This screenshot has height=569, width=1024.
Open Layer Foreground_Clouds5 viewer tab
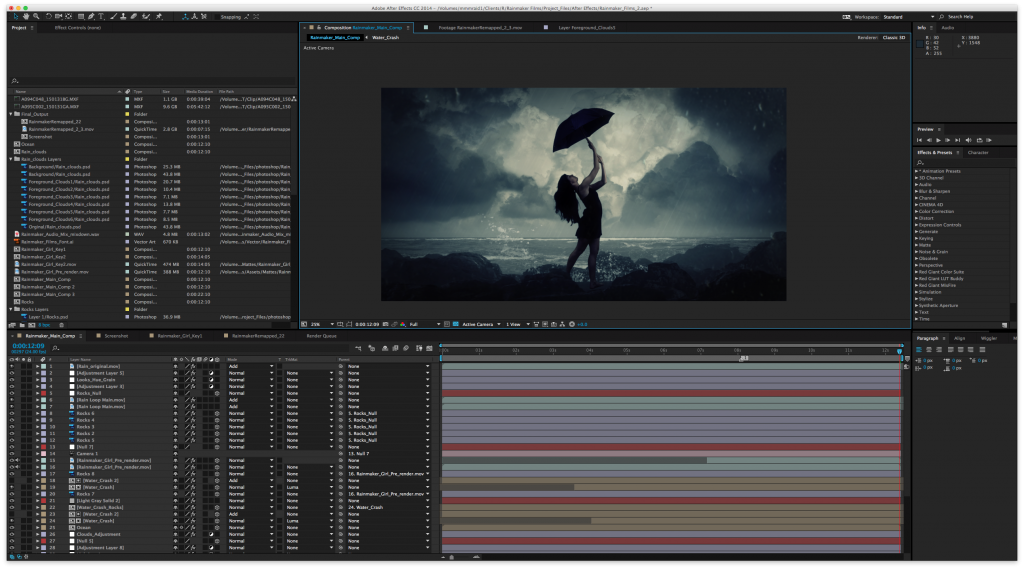point(586,27)
